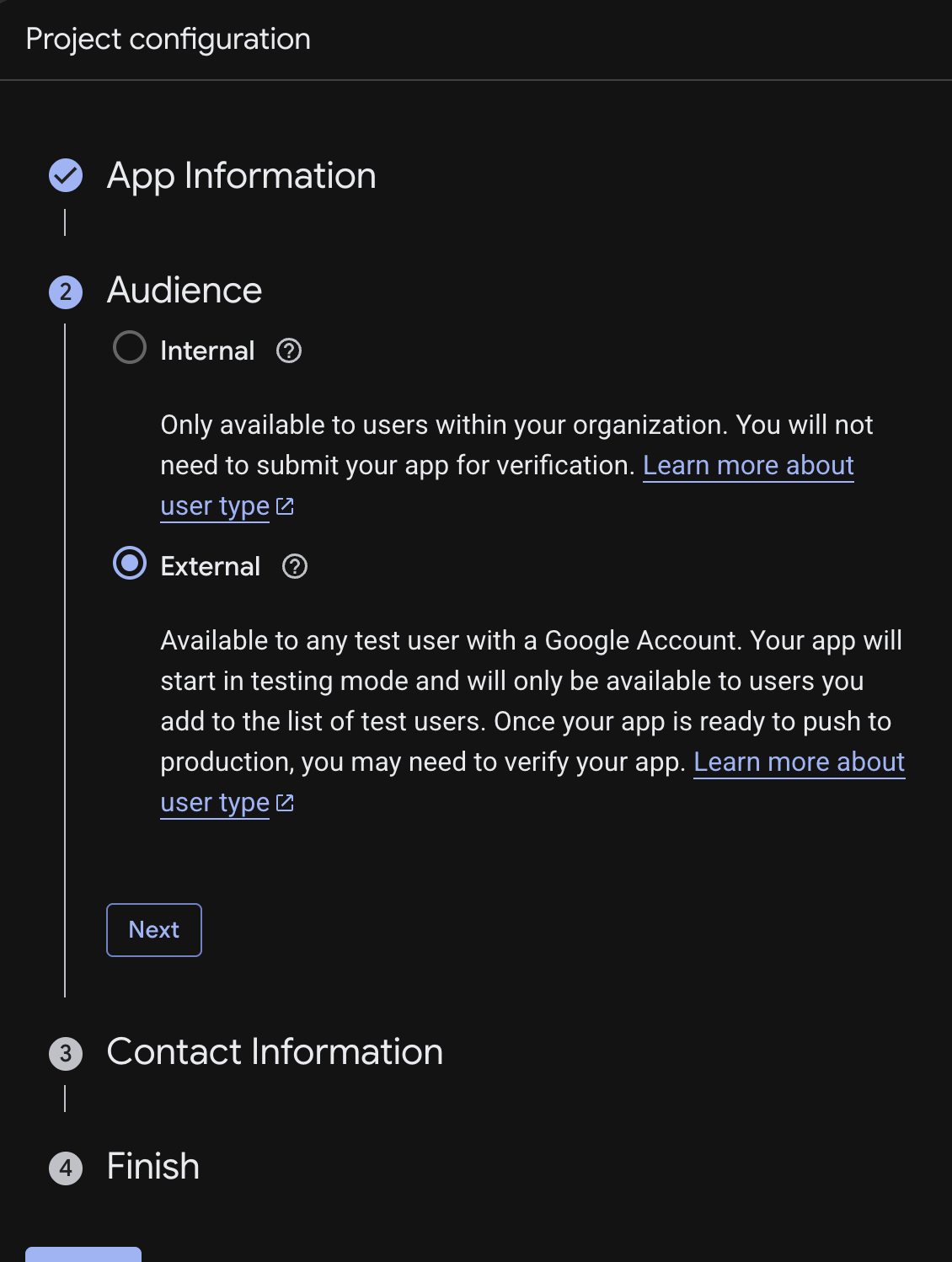The image size is (952, 1262).
Task: Click the Project configuration title
Action: 168,39
